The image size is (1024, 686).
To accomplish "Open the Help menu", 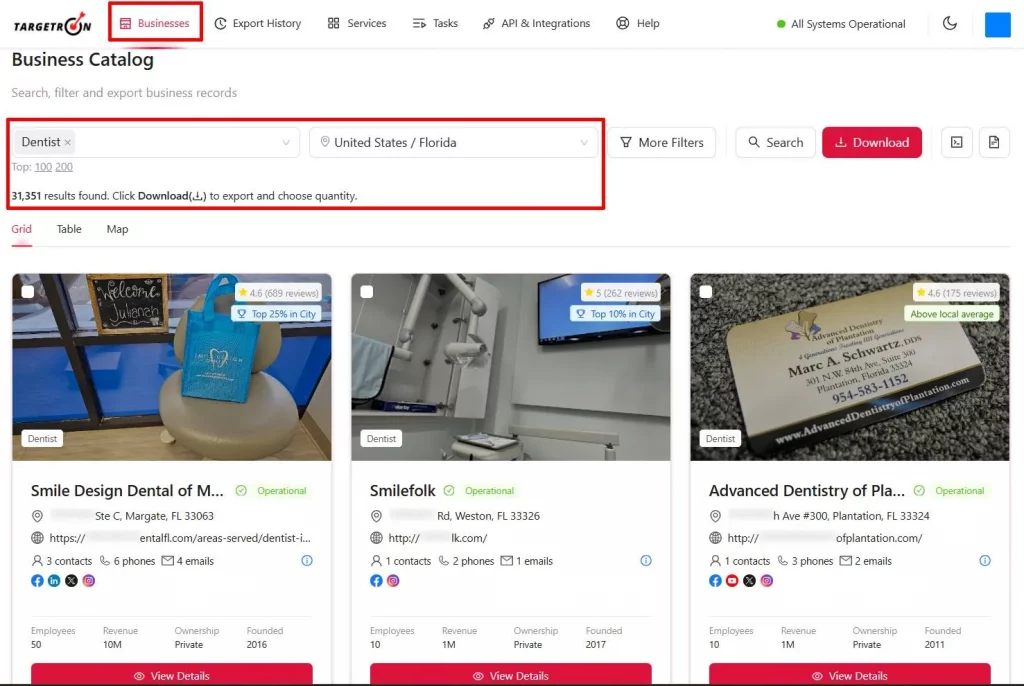I will click(637, 24).
